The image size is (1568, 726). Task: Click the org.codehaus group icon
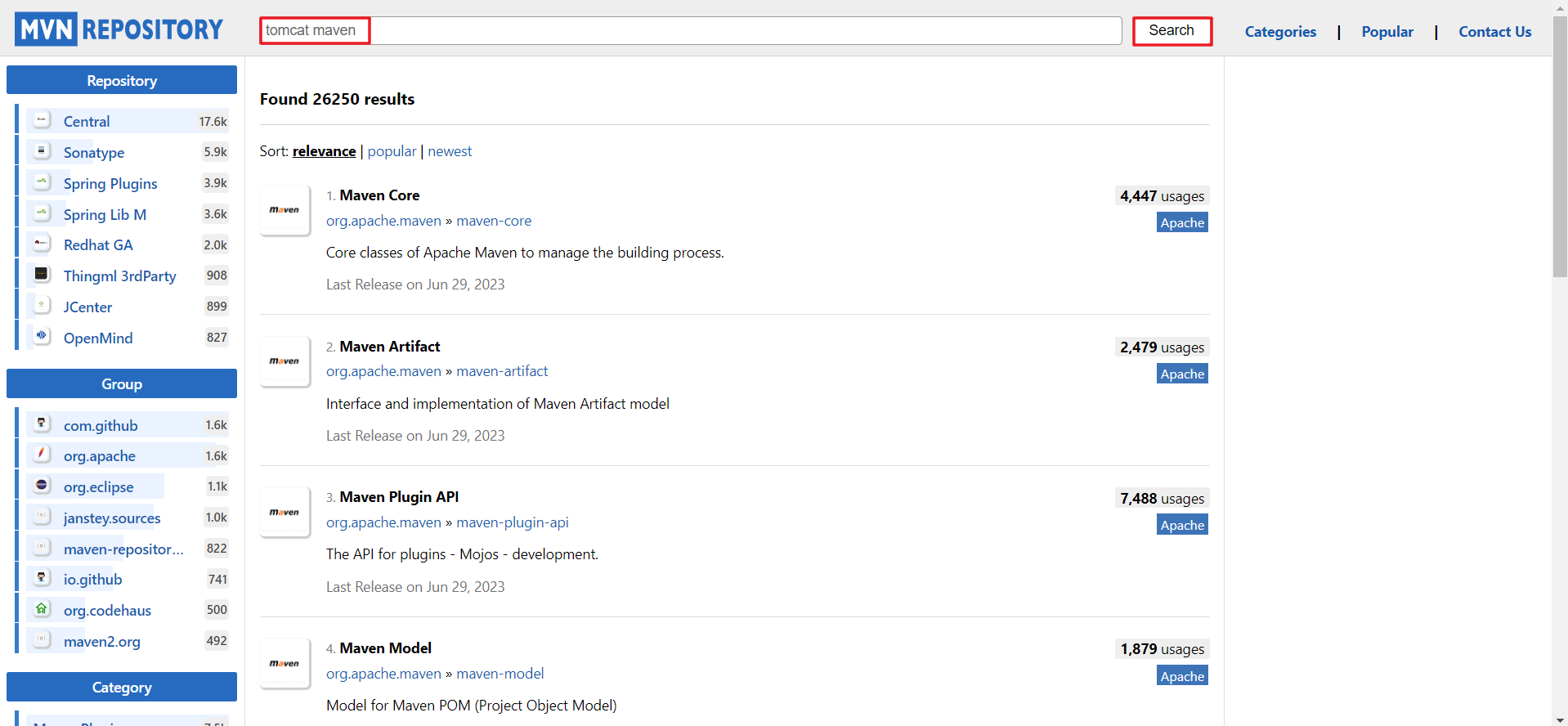[x=42, y=609]
